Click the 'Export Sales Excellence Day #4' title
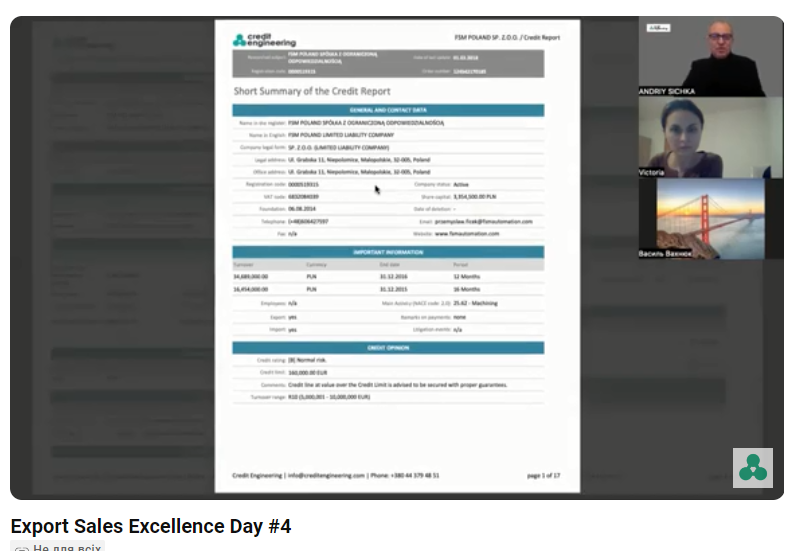The image size is (793, 551). tap(151, 526)
